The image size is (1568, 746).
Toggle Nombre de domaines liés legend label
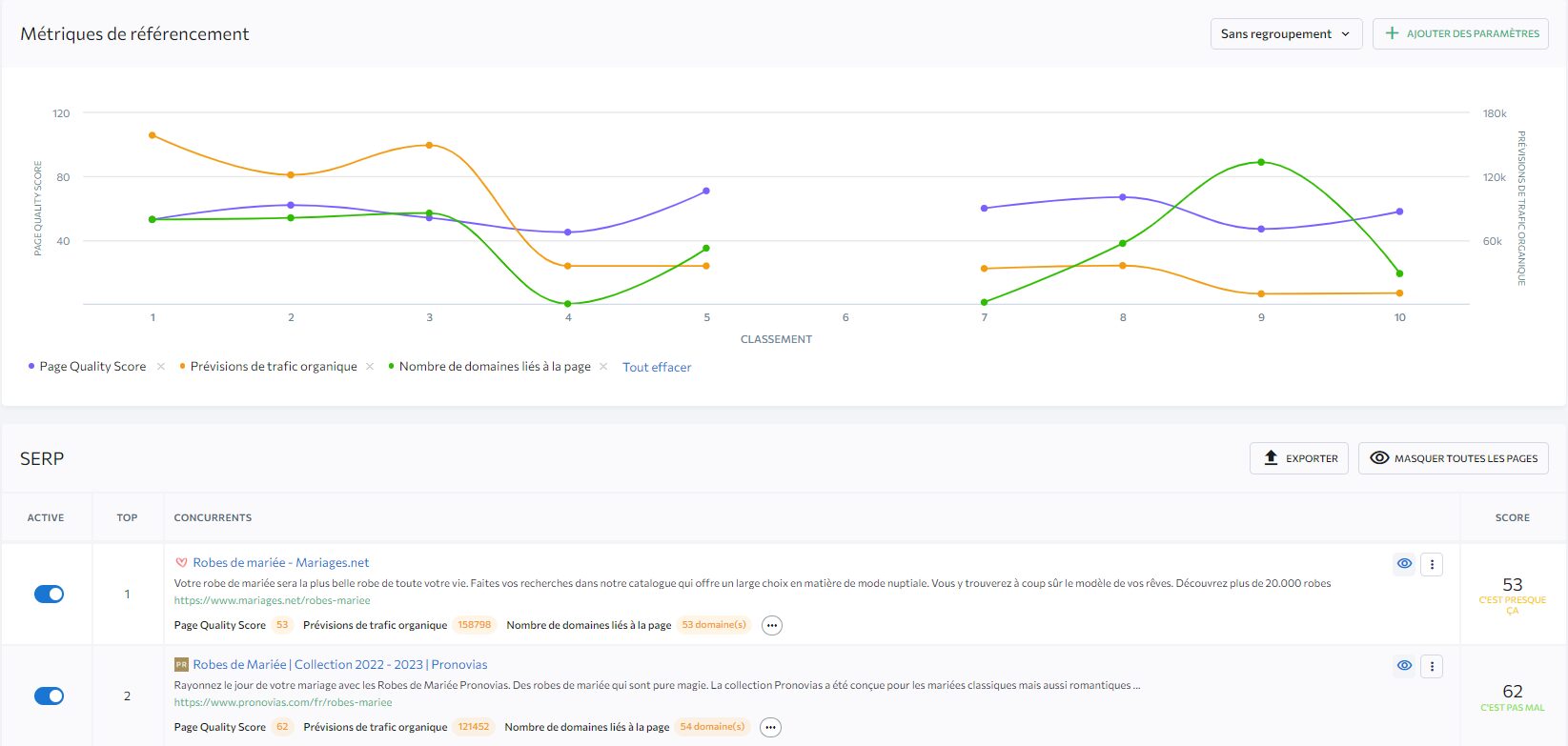point(495,367)
